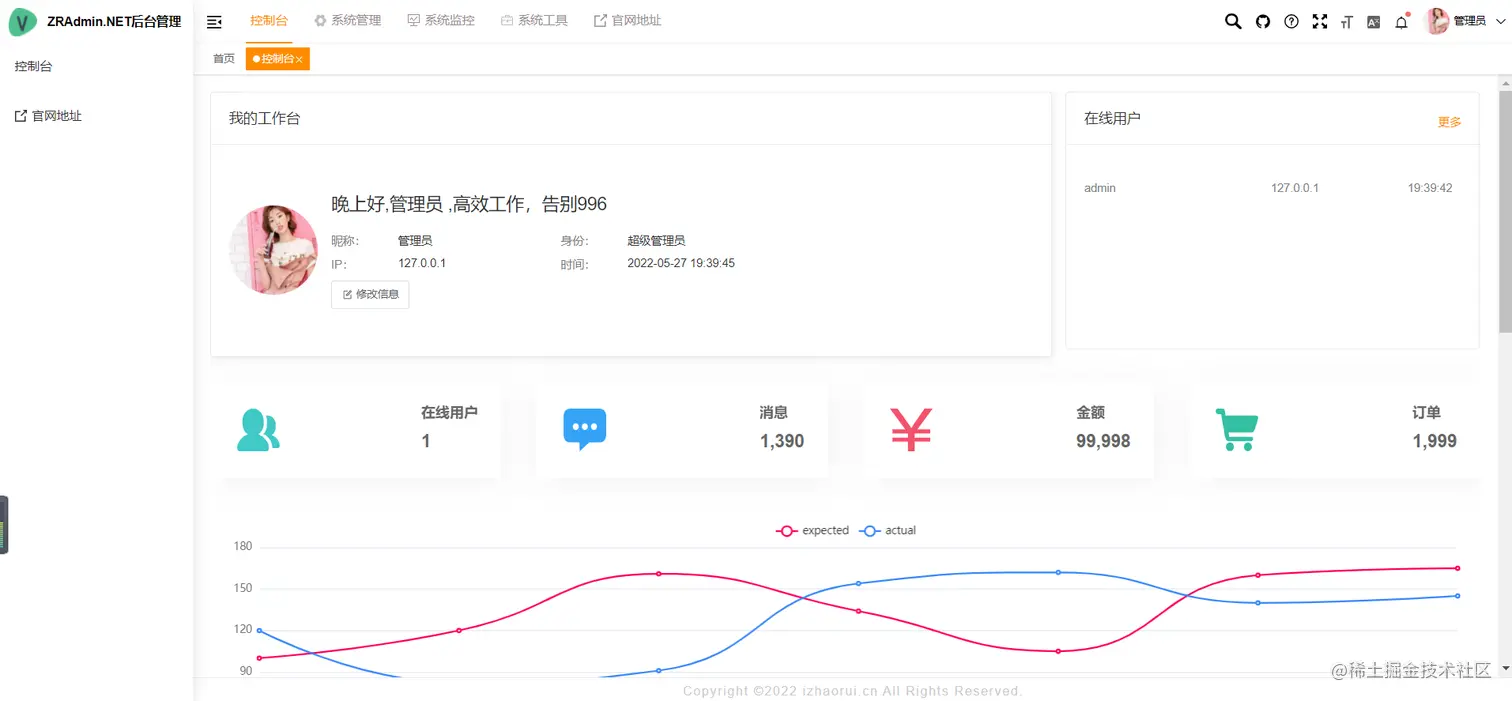Open the help question mark icon

1291,21
